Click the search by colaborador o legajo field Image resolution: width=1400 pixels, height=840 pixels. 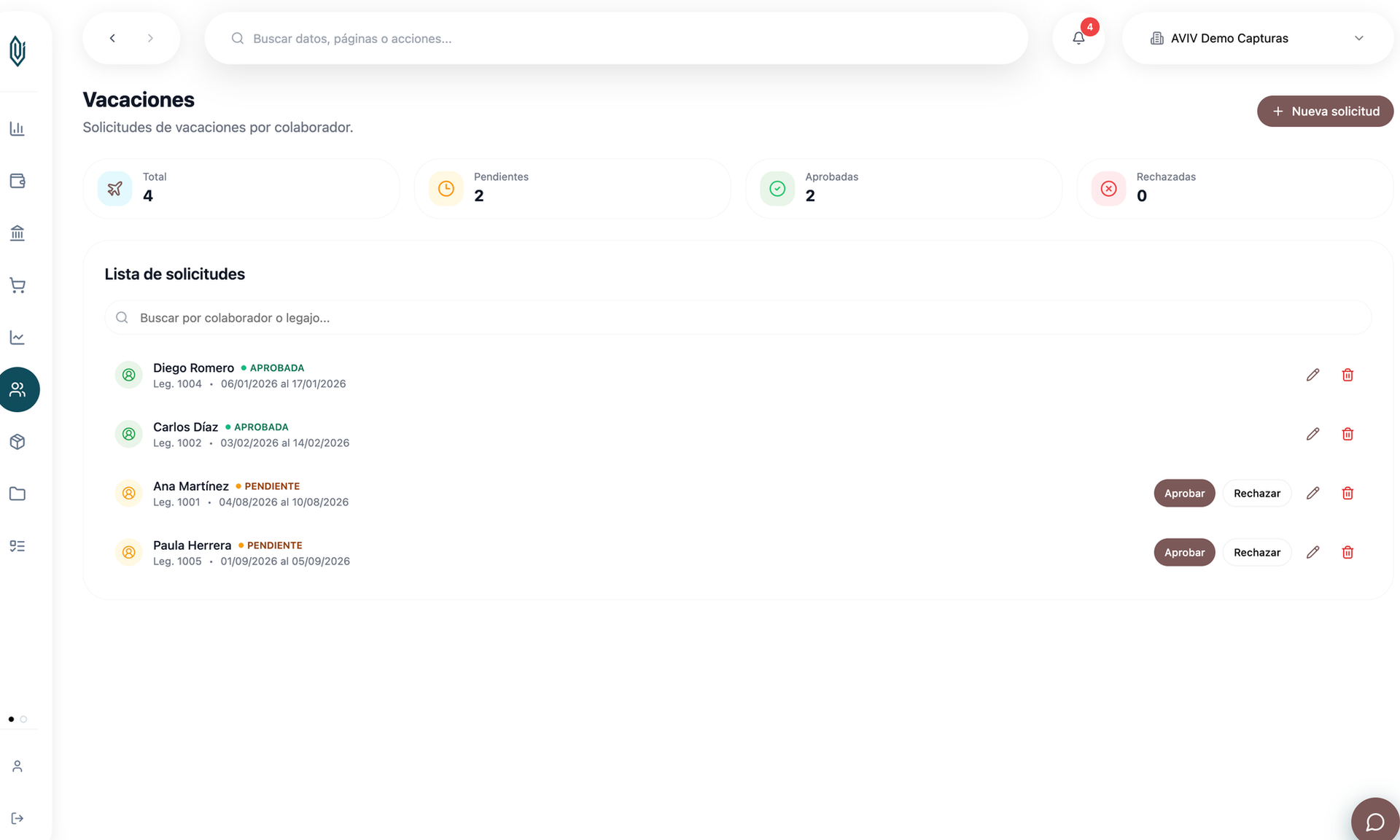coord(738,317)
